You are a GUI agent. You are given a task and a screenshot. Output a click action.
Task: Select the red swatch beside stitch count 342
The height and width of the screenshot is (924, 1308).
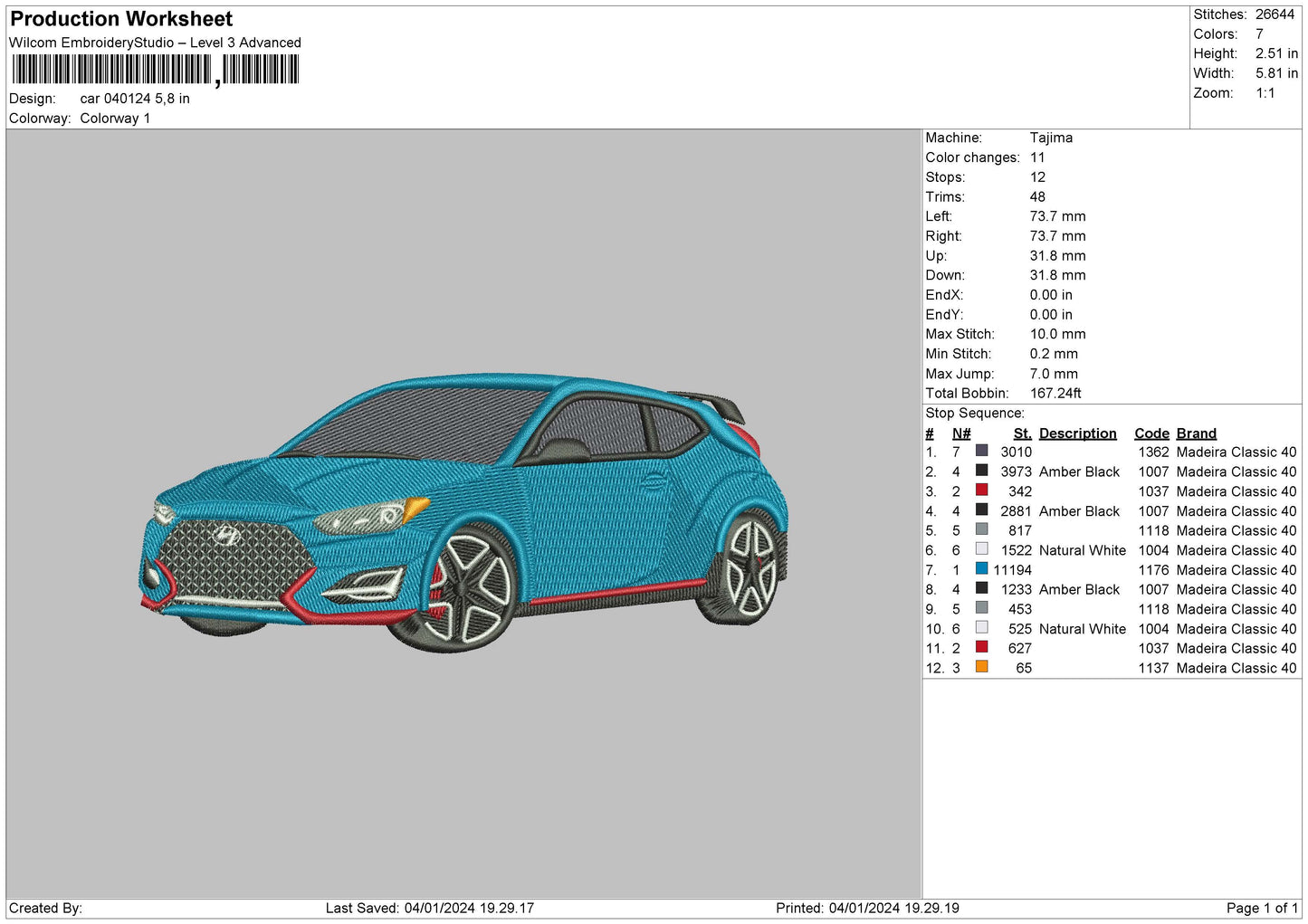tap(981, 491)
